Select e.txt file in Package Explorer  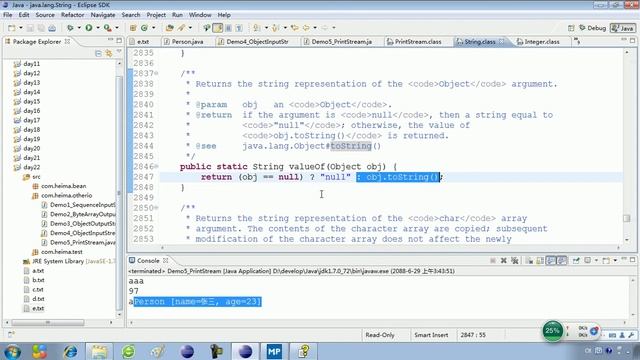tap(38, 309)
